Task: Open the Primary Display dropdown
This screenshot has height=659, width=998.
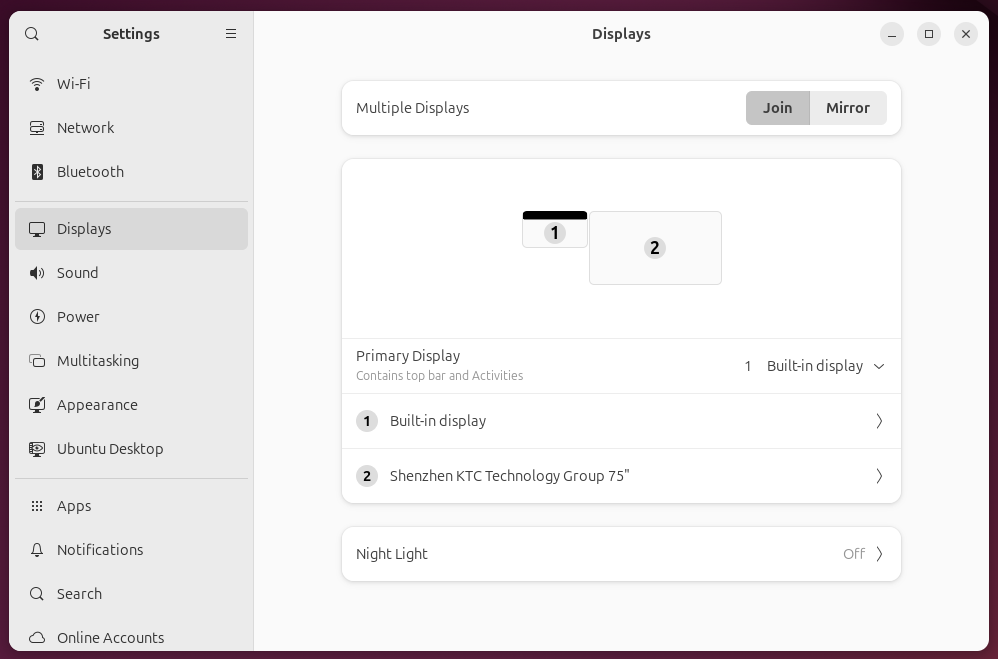Action: pos(817,366)
